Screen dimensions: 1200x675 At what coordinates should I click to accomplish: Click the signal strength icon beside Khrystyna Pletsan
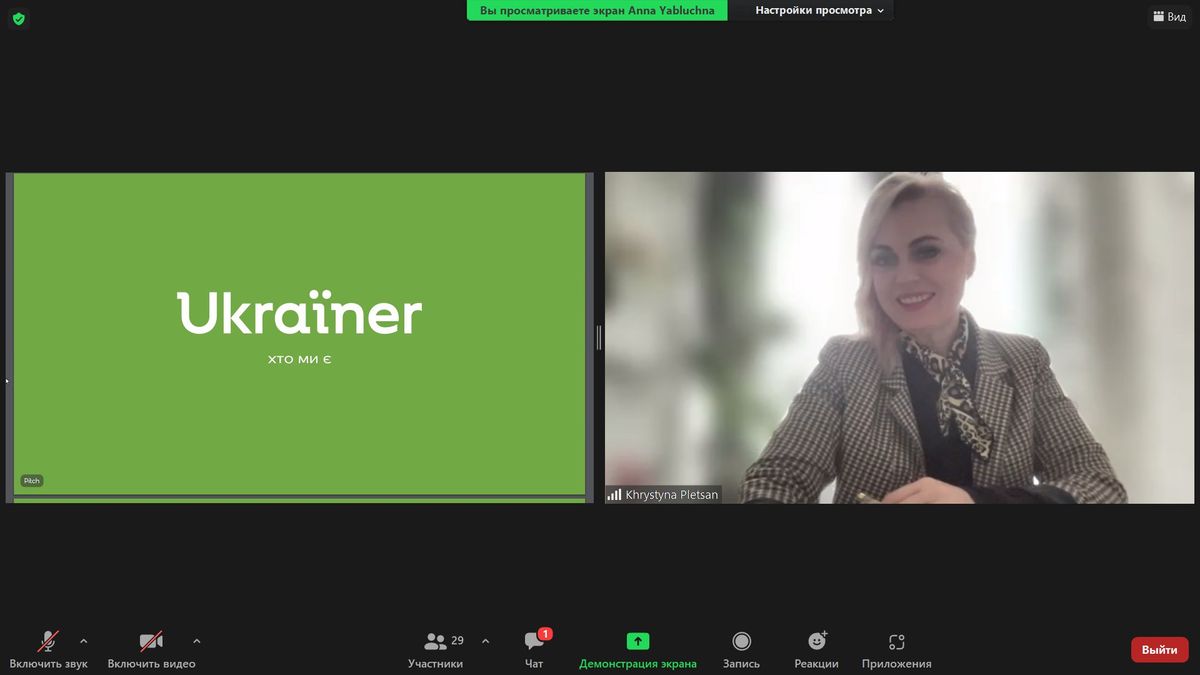(x=614, y=495)
